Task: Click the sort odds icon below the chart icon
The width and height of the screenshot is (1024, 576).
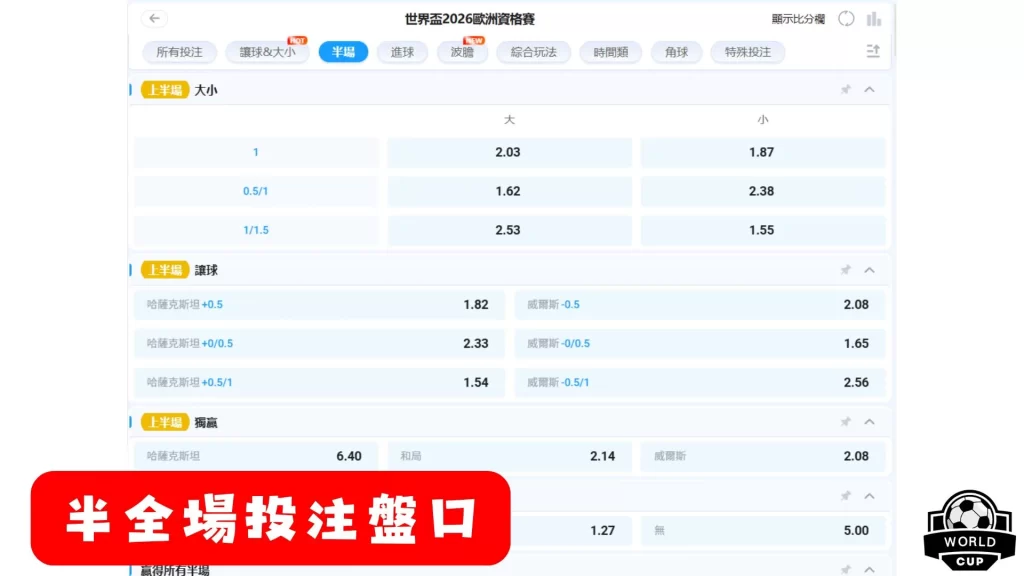Action: point(871,52)
